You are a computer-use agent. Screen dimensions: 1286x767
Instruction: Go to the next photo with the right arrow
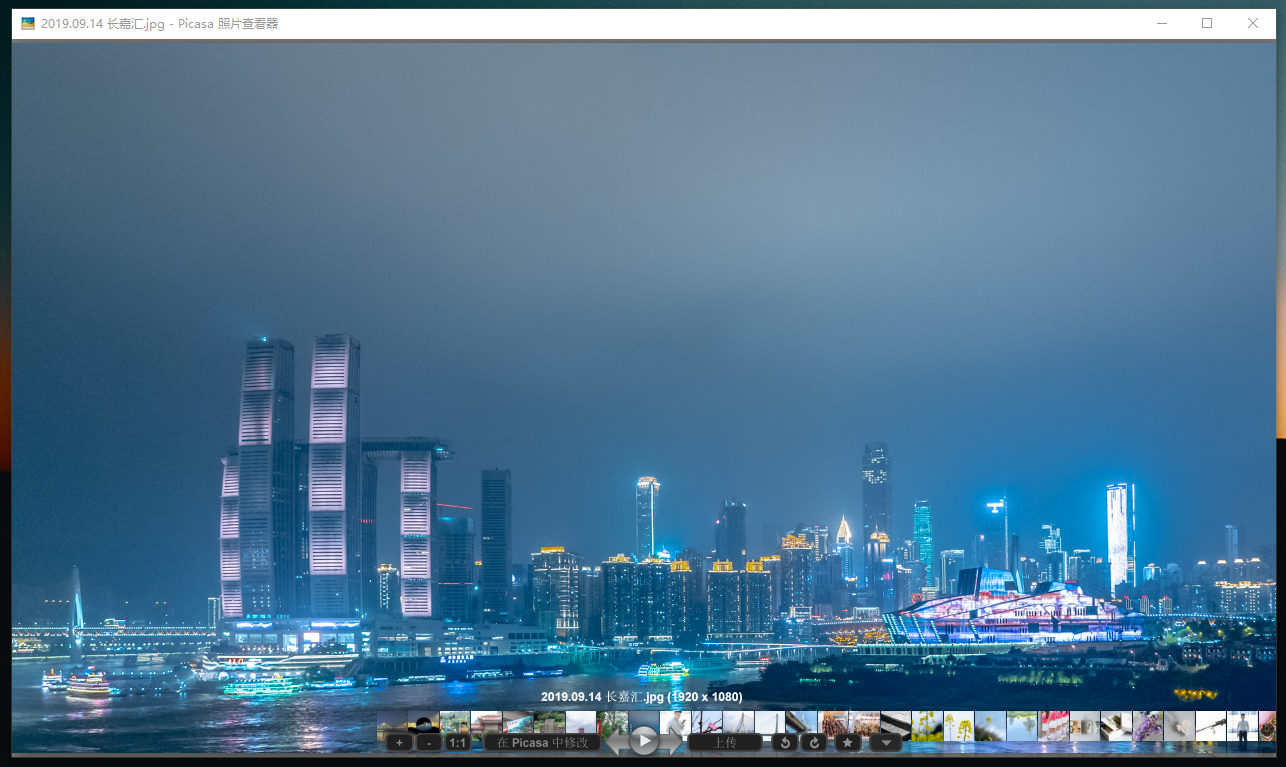(673, 743)
